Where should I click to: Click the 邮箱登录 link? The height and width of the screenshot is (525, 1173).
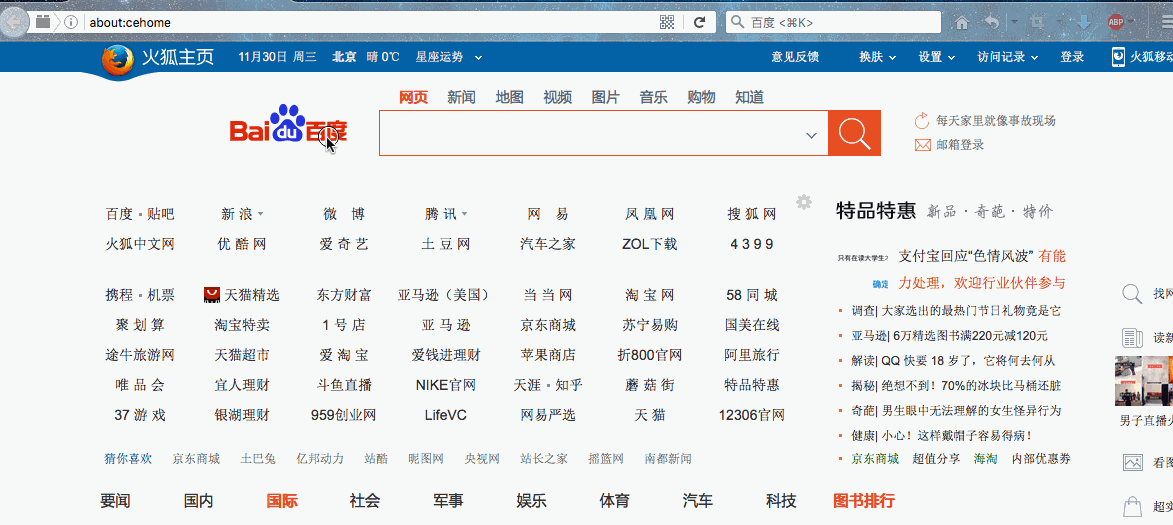coord(960,145)
